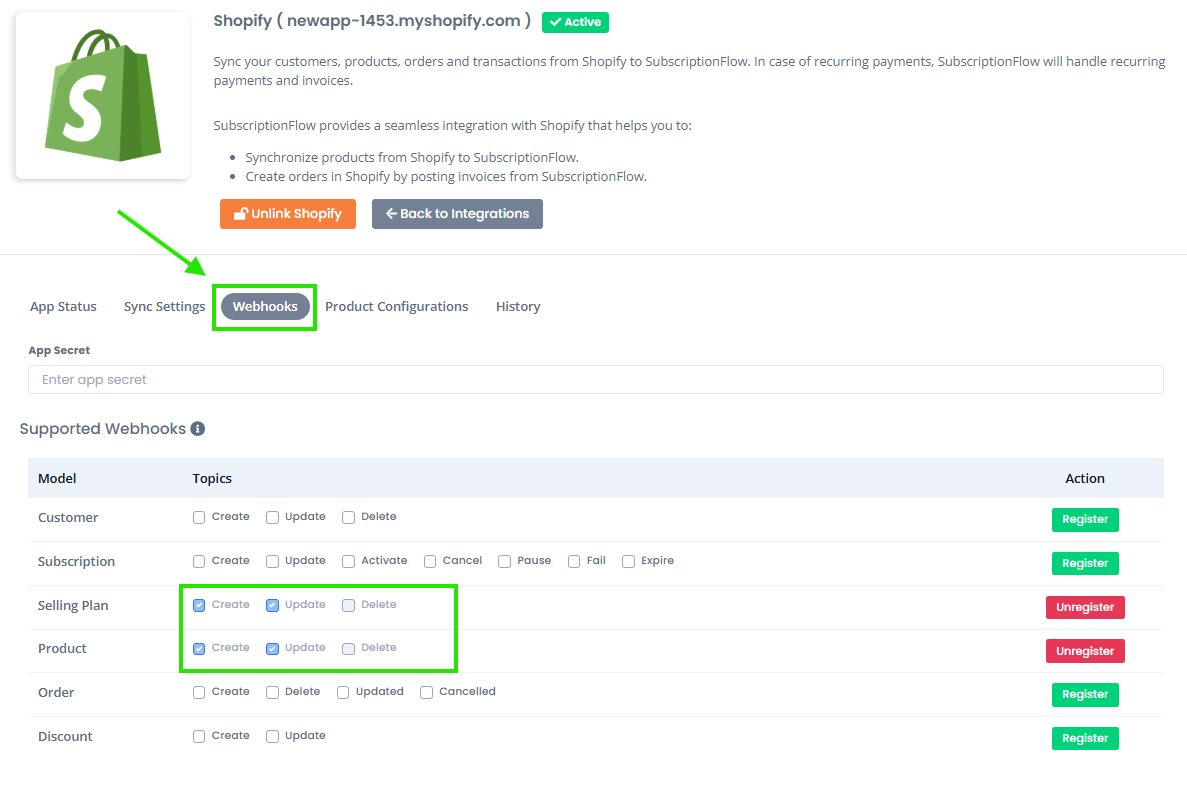The image size is (1187, 788).
Task: Tick the Subscription Expire checkbox
Action: pyautogui.click(x=628, y=562)
